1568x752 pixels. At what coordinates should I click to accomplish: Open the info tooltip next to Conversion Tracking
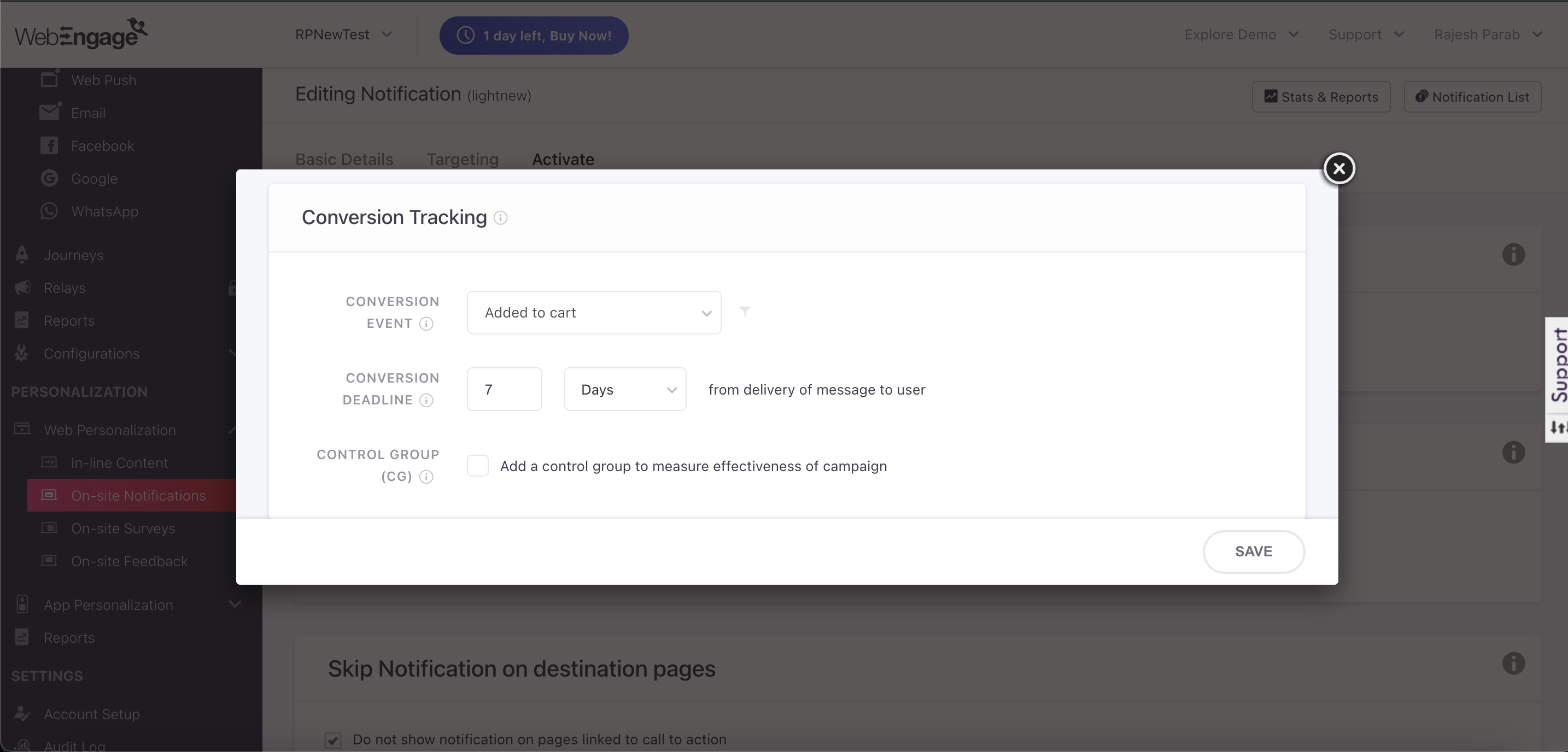pyautogui.click(x=500, y=218)
